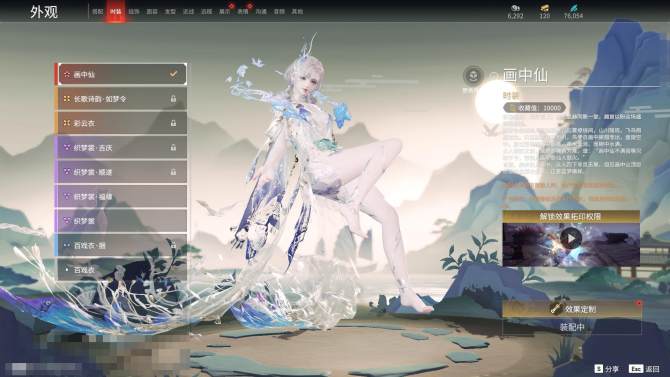
Task: Choose the 织梦裳 outfit in the list
Action: click(x=121, y=221)
